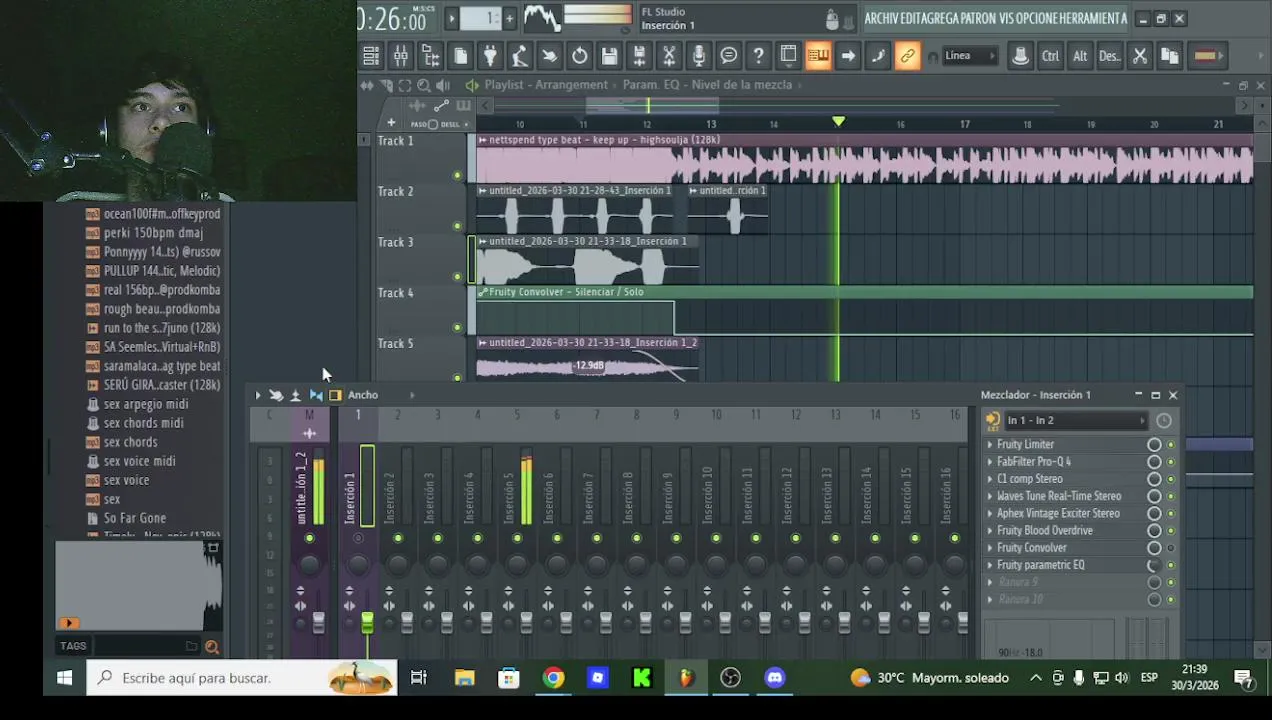Select browser item sex chords midi
Screen dimensions: 1272x720
[x=143, y=423]
